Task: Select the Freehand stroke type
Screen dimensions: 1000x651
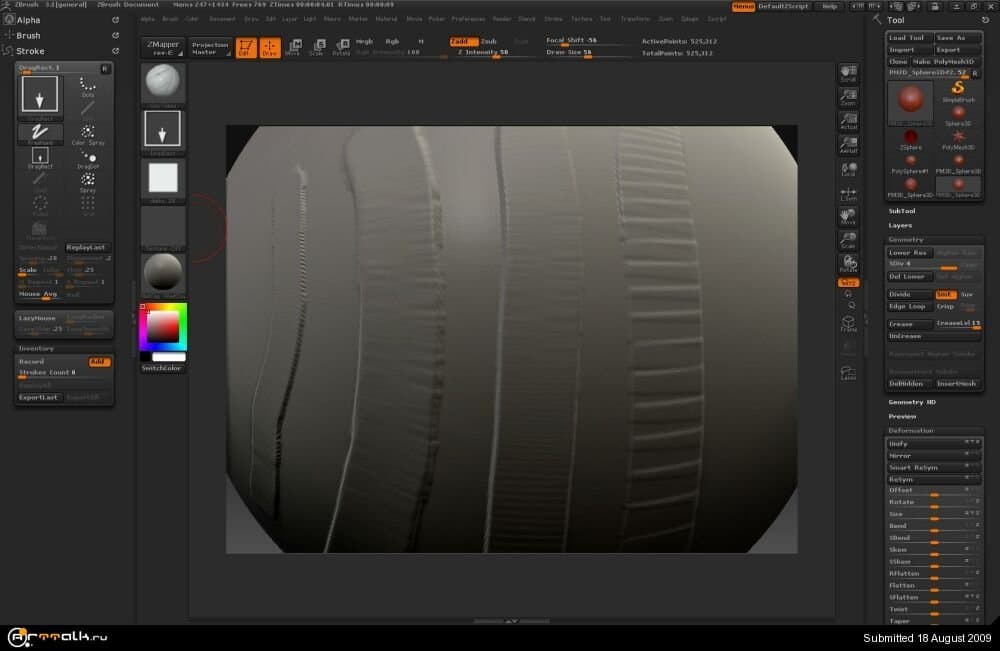Action: tap(40, 133)
